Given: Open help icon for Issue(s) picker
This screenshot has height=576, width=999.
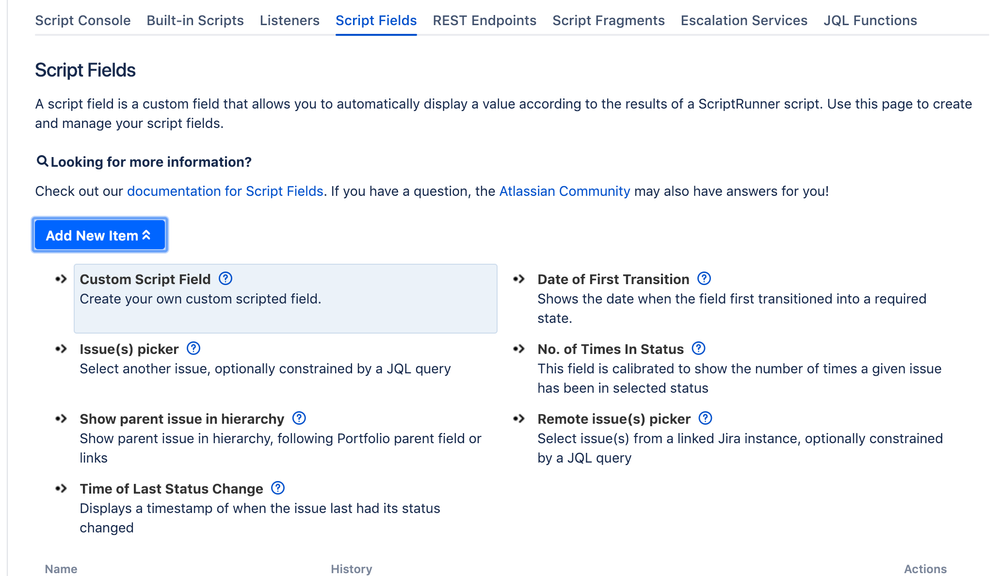Looking at the screenshot, I should coord(194,349).
